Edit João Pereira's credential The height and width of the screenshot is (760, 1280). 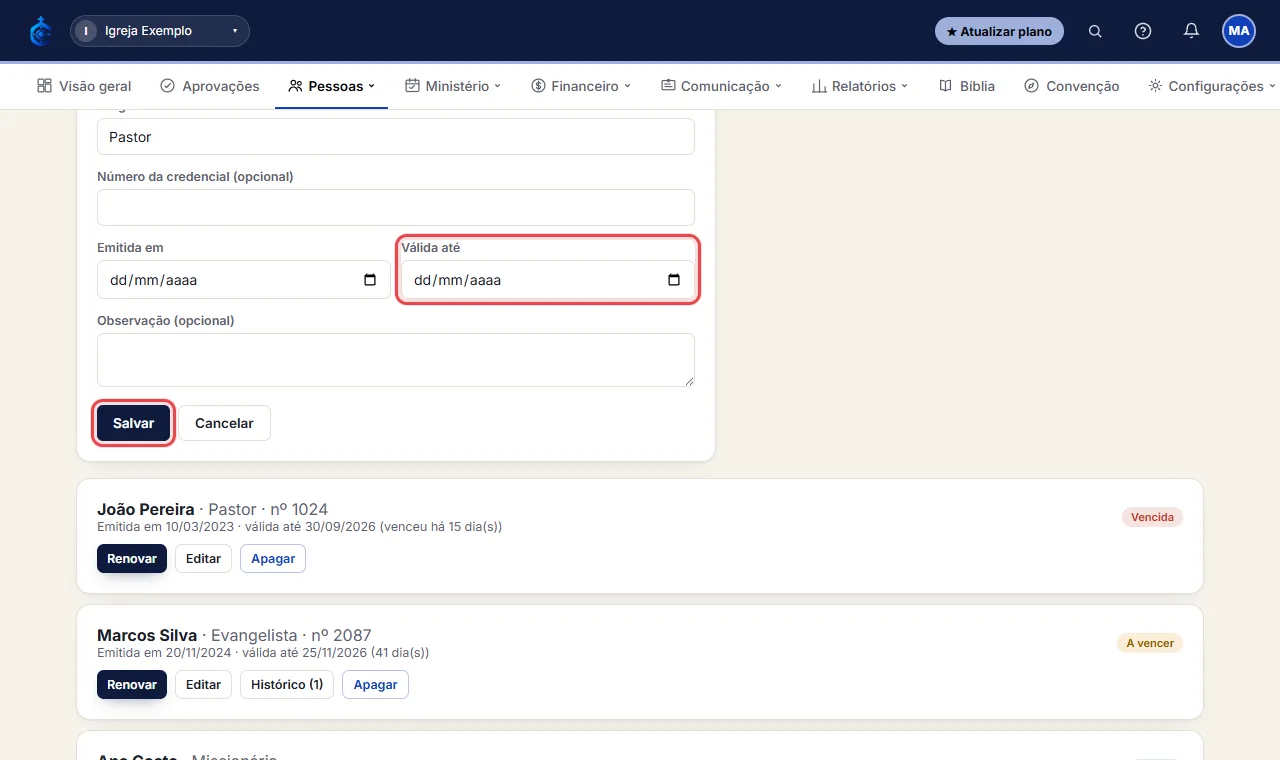tap(203, 558)
